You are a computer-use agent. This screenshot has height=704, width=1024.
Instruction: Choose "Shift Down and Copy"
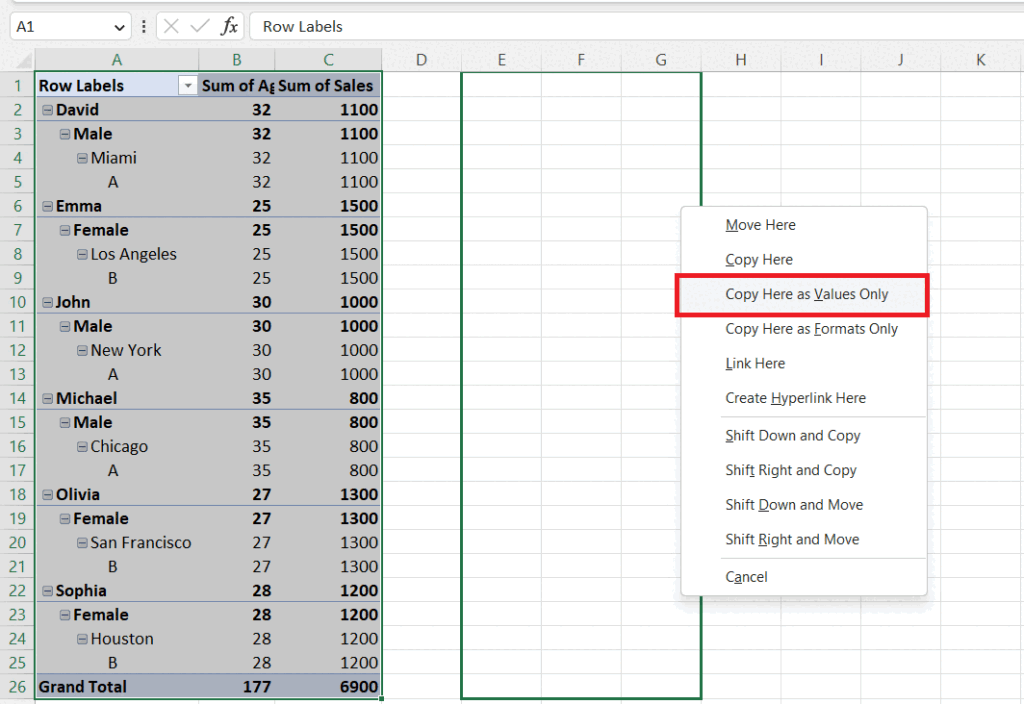pyautogui.click(x=792, y=435)
